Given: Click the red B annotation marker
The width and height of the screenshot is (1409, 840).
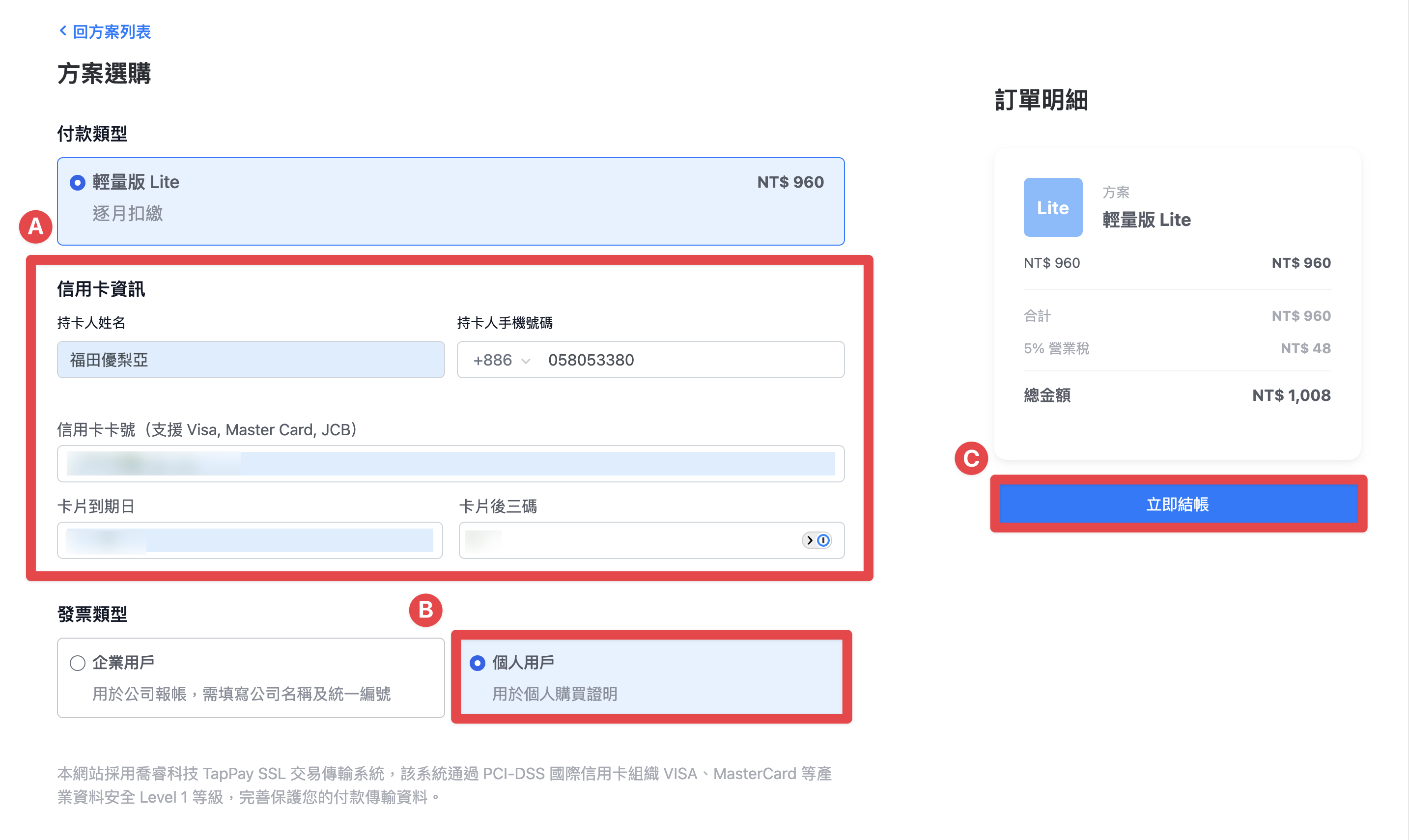Looking at the screenshot, I should pos(426,610).
